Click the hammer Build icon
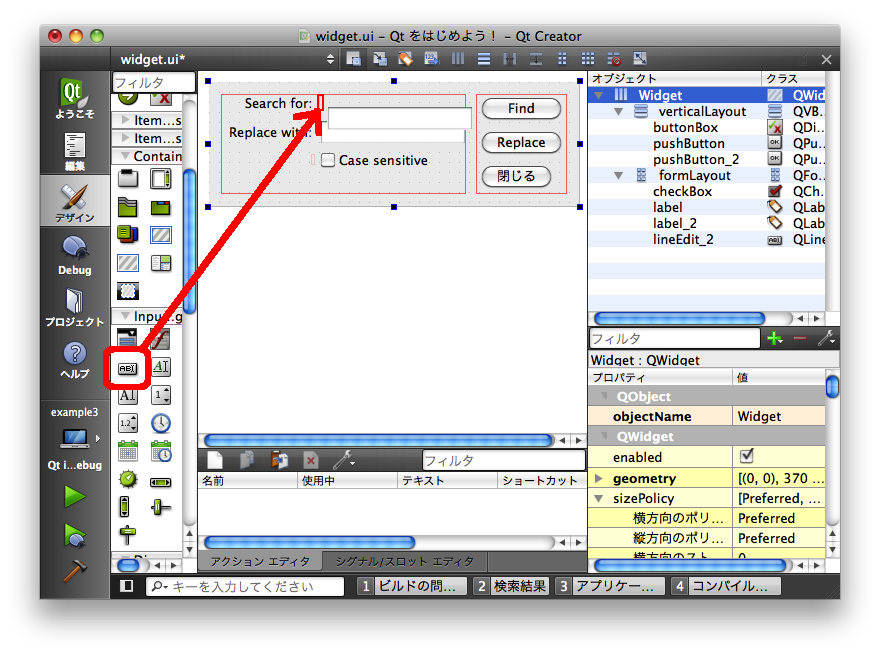Image resolution: width=880 pixels, height=654 pixels. (74, 573)
